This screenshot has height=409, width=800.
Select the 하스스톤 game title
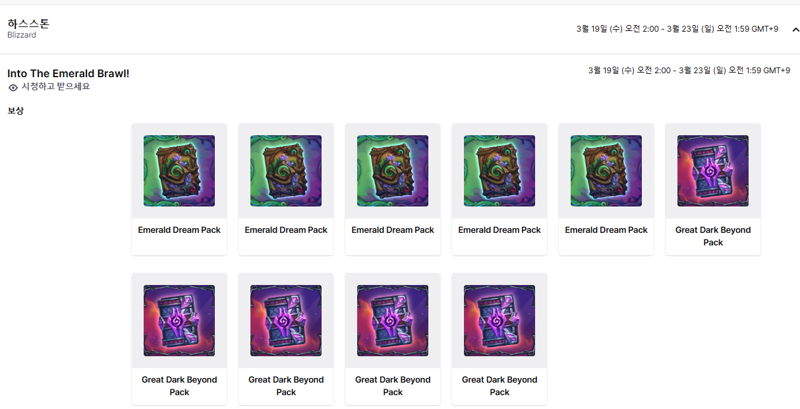[x=28, y=23]
